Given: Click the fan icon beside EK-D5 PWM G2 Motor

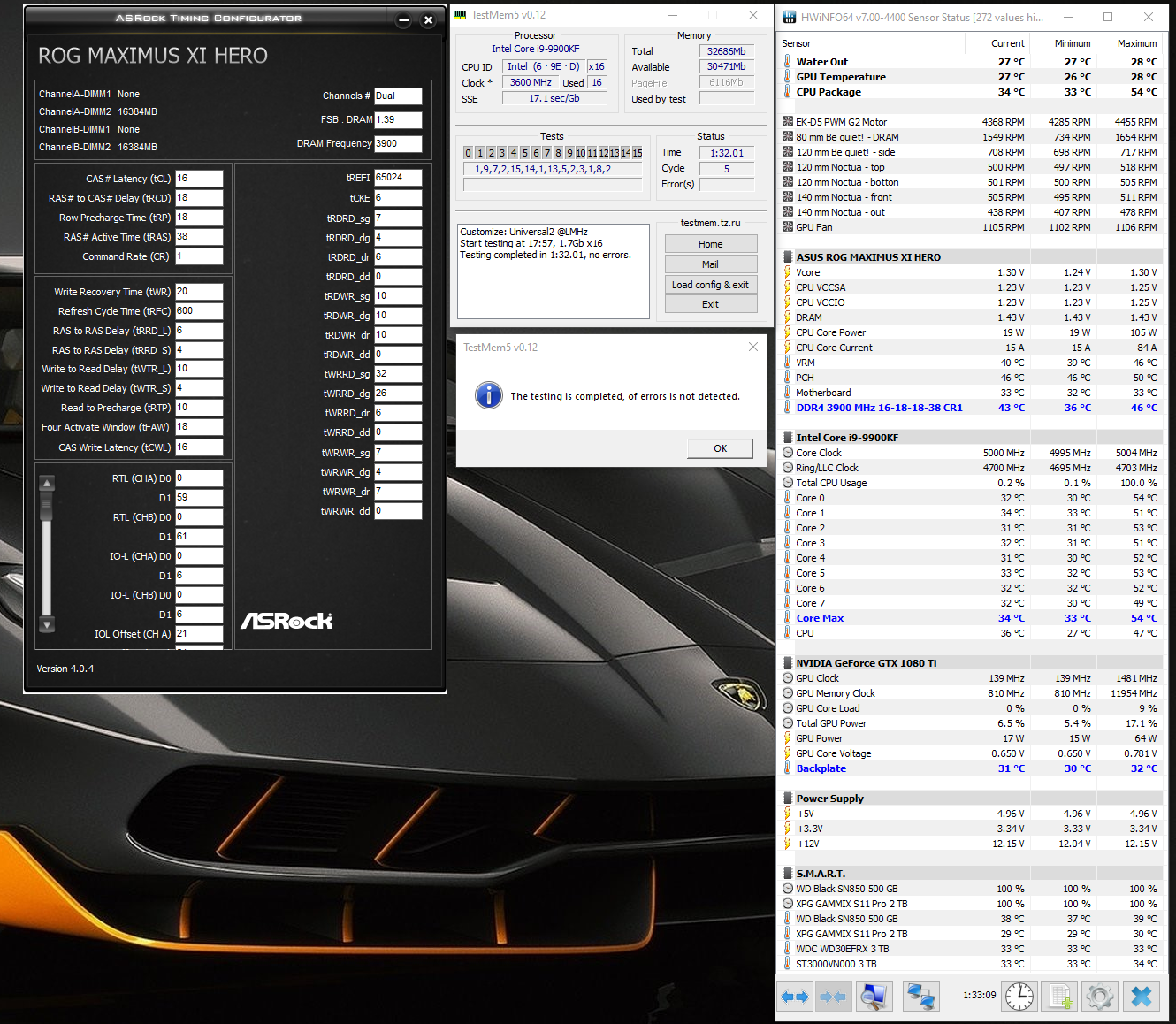Looking at the screenshot, I should click(788, 122).
